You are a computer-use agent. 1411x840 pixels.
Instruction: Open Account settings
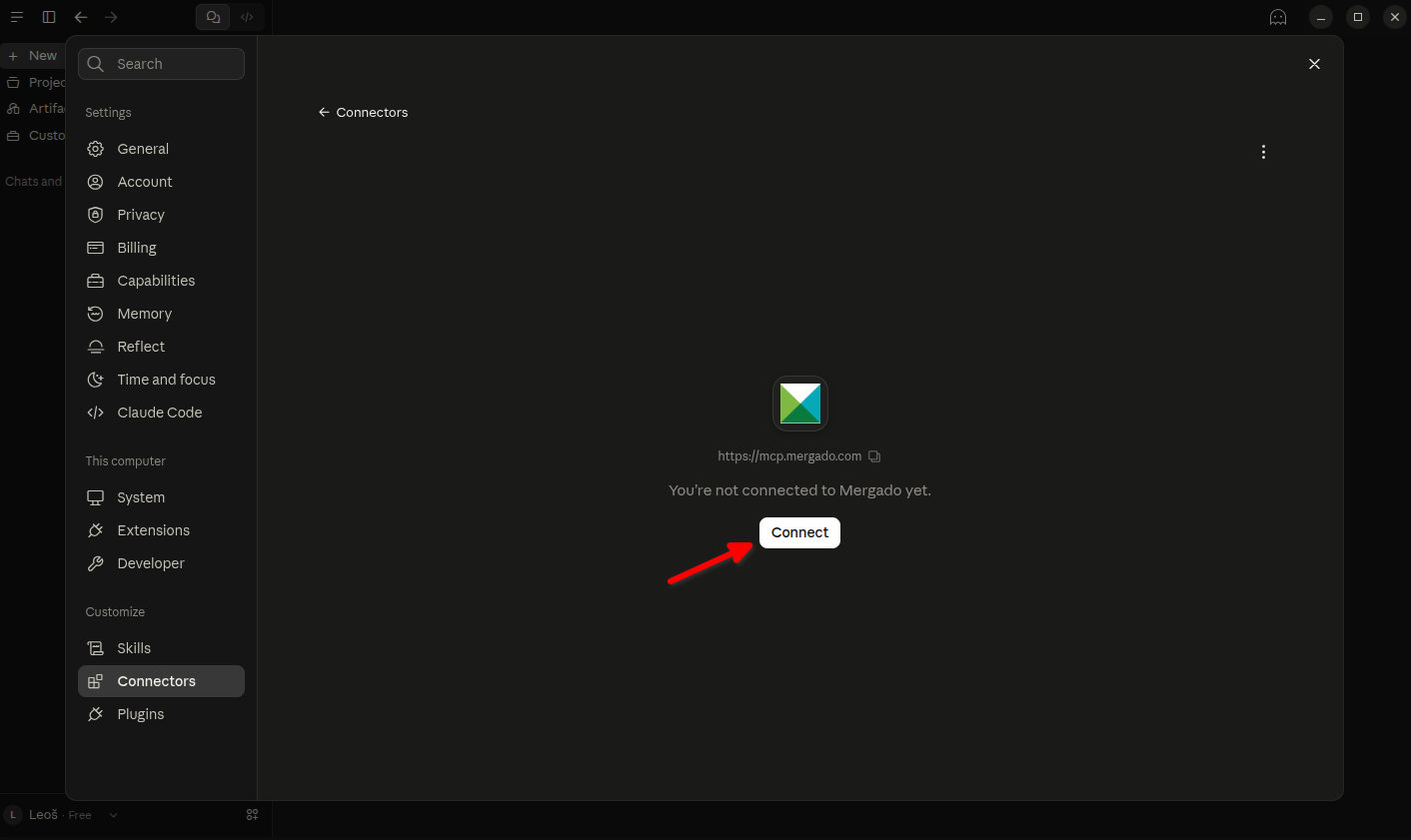click(161, 182)
